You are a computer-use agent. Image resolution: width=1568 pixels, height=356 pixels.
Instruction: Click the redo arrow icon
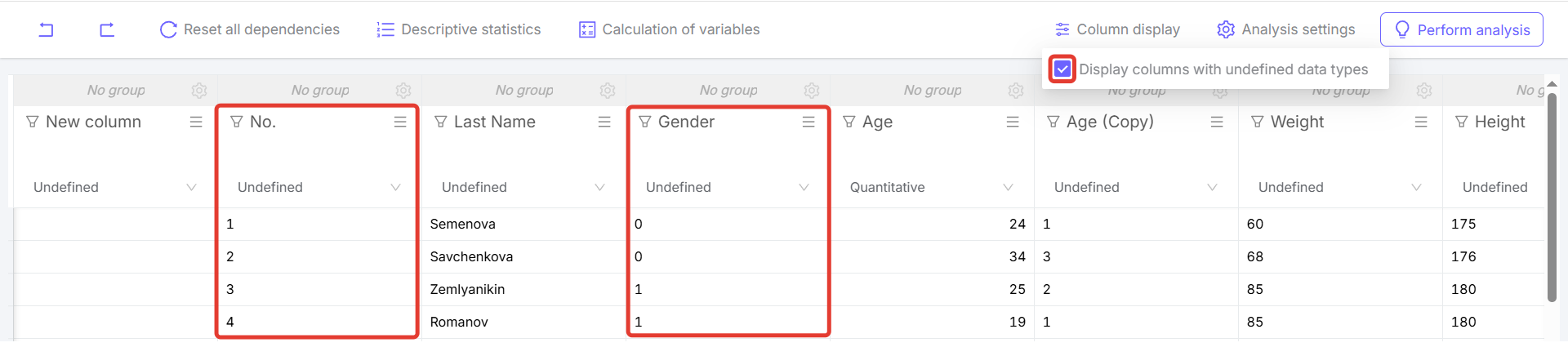click(x=107, y=30)
